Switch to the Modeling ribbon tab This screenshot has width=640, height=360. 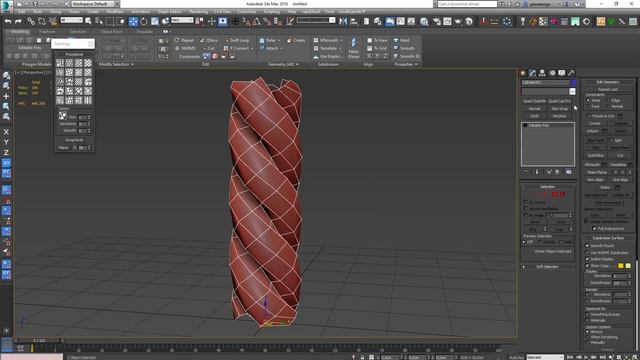(20, 31)
